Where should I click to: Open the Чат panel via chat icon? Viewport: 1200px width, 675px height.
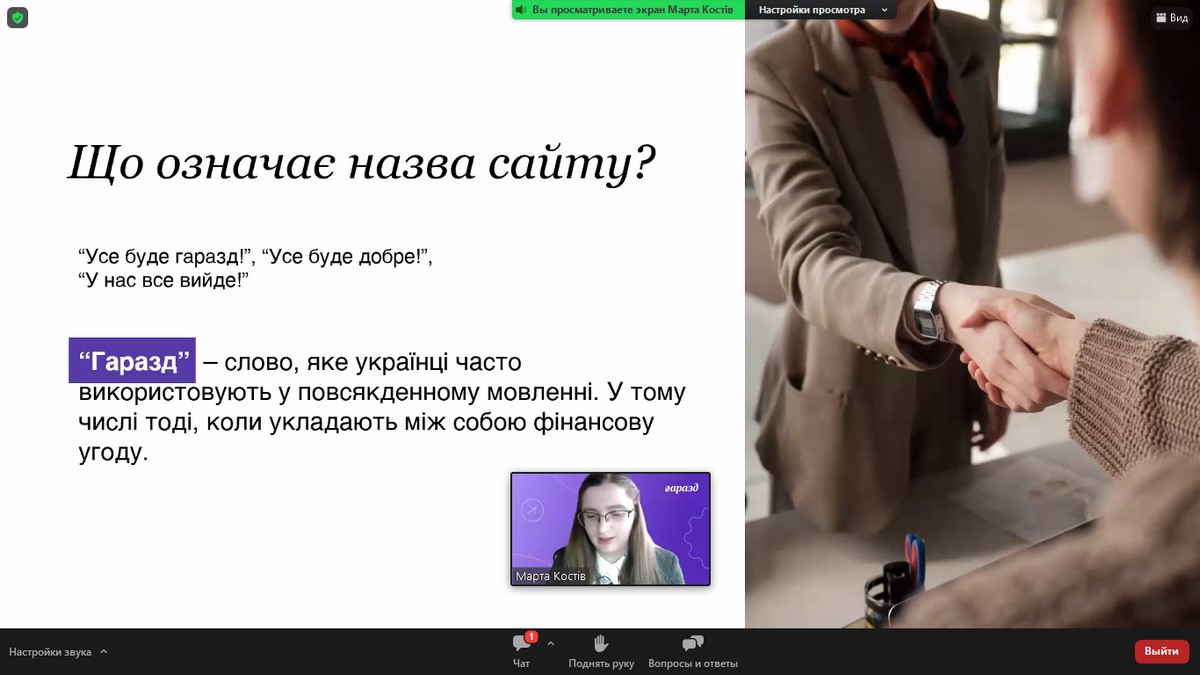pos(521,645)
